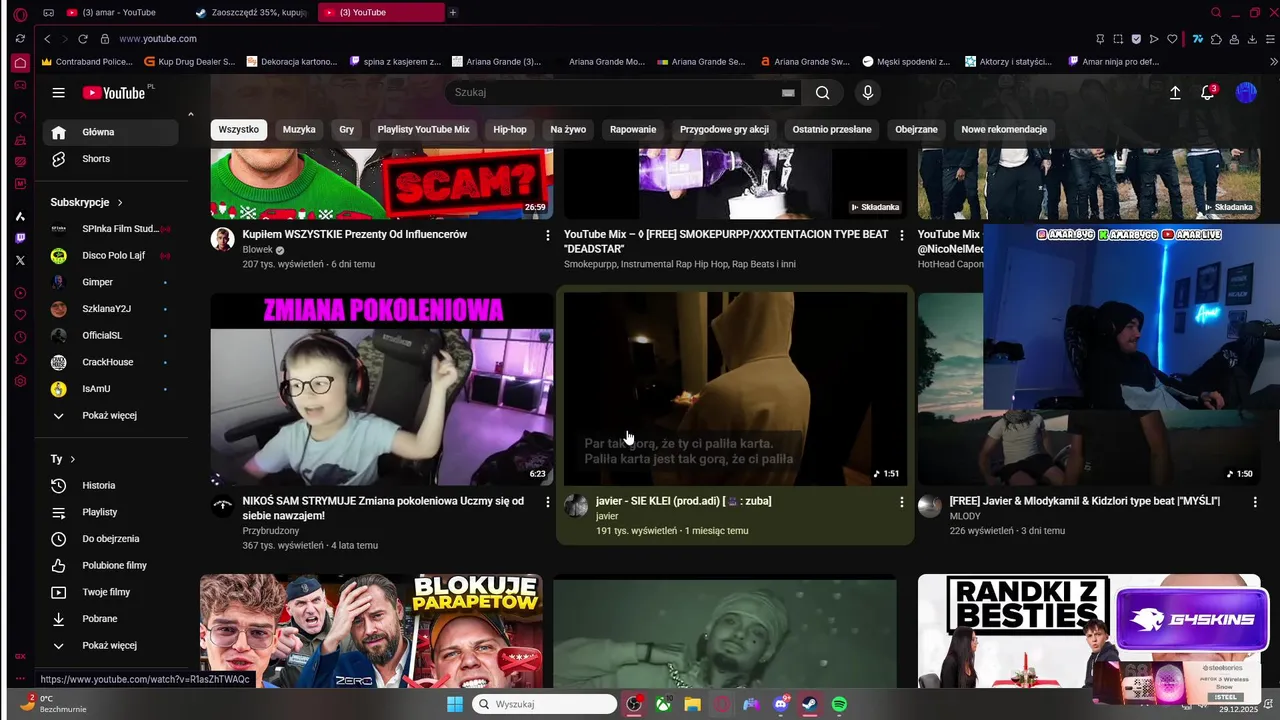Open the Gimper subscription channel

pyautogui.click(x=110, y=282)
